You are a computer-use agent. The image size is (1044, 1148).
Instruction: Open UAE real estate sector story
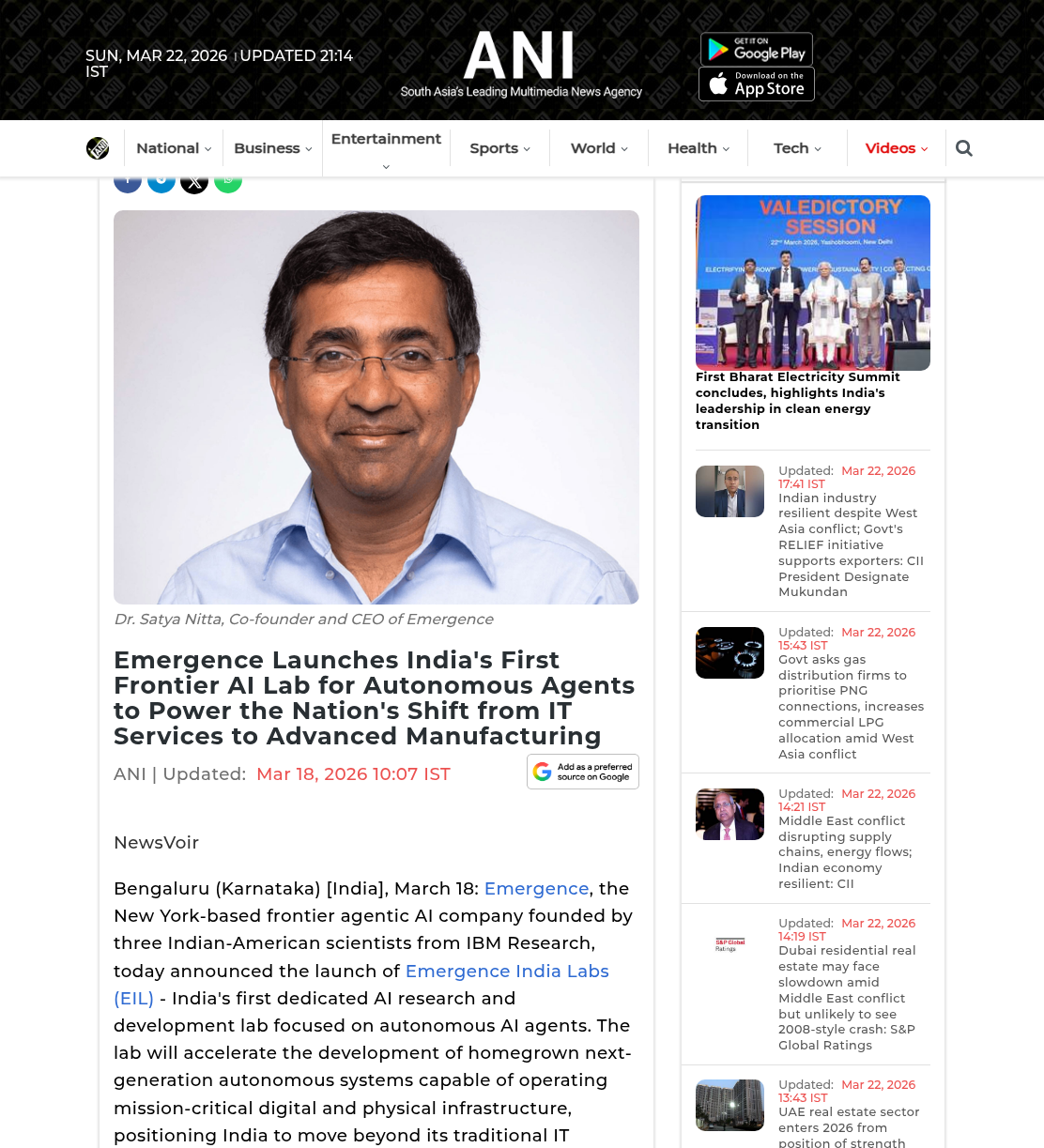849,1126
